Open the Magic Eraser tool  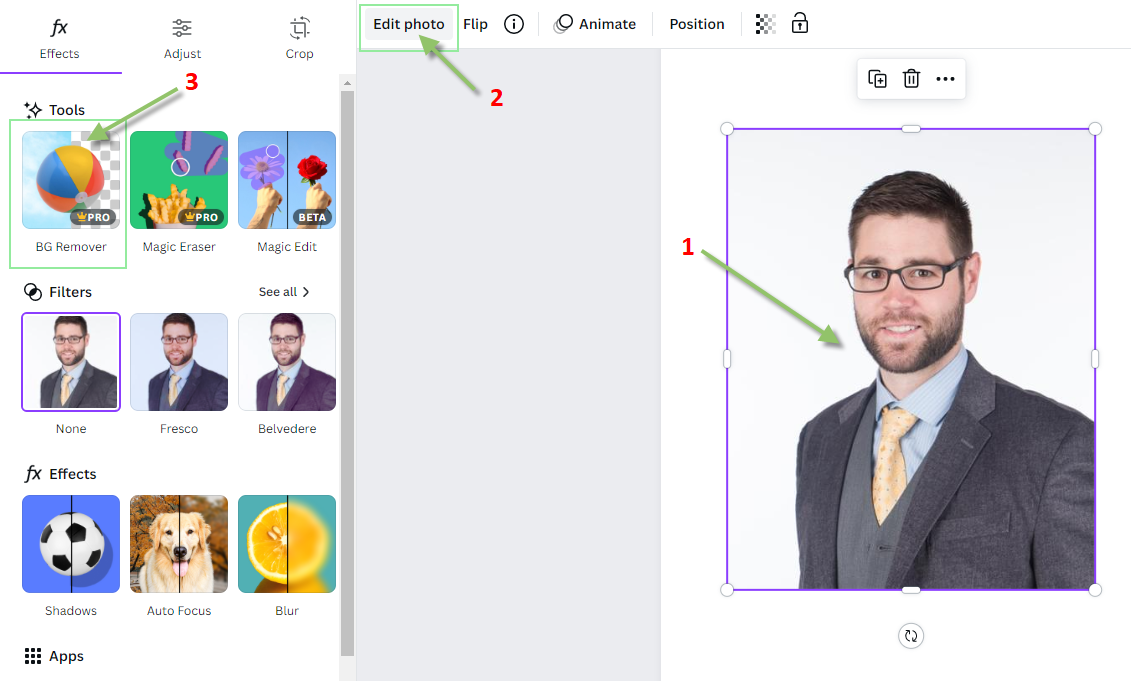[178, 180]
